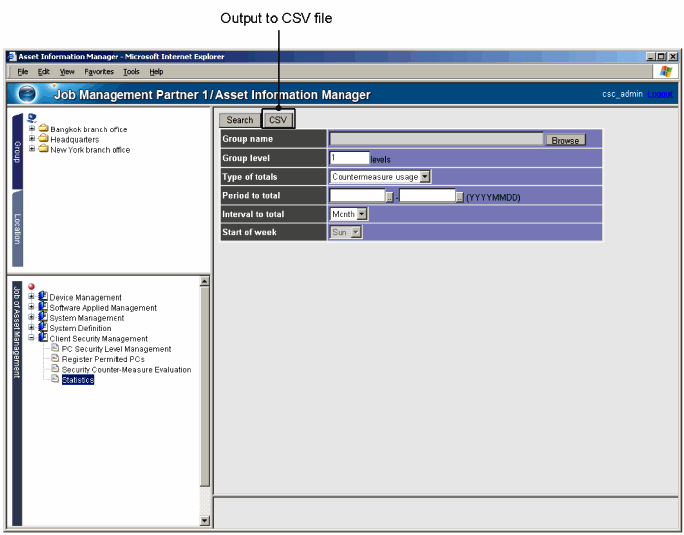The width and height of the screenshot is (684, 535).
Task: Click the Headquarters folder icon
Action: (44, 139)
